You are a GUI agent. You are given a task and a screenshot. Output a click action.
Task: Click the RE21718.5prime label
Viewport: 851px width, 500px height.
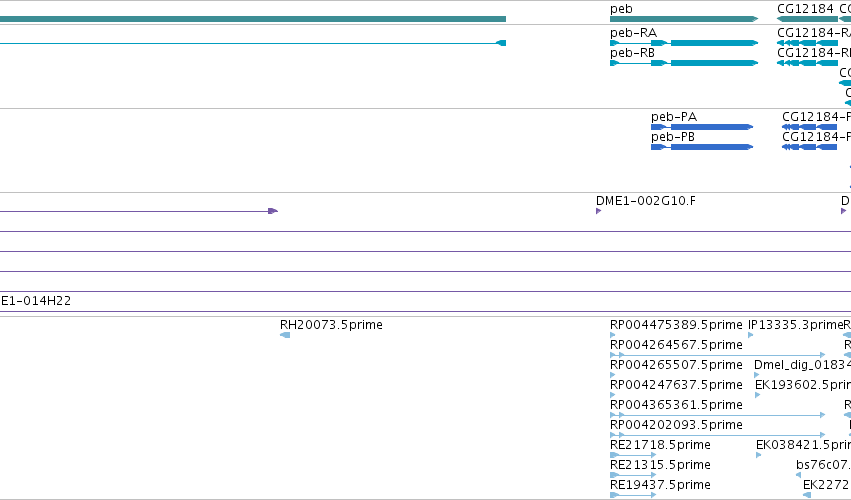point(660,445)
